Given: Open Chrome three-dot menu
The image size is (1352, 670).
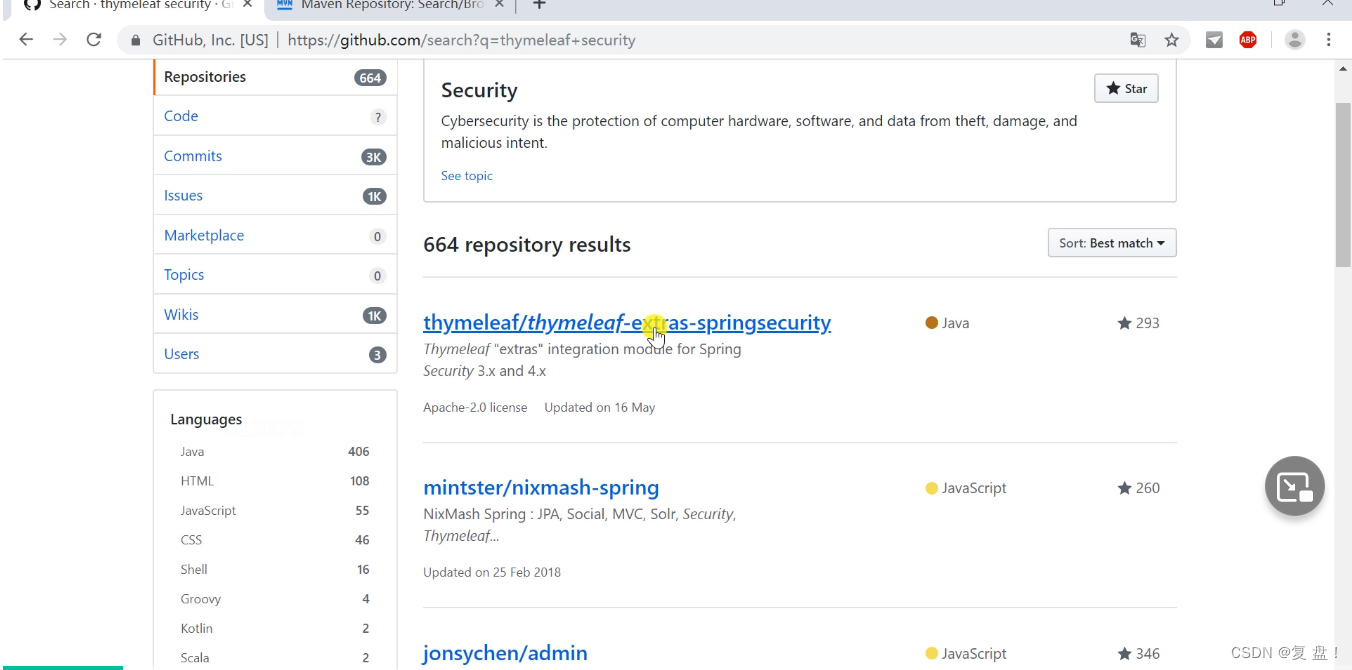Looking at the screenshot, I should tap(1329, 40).
